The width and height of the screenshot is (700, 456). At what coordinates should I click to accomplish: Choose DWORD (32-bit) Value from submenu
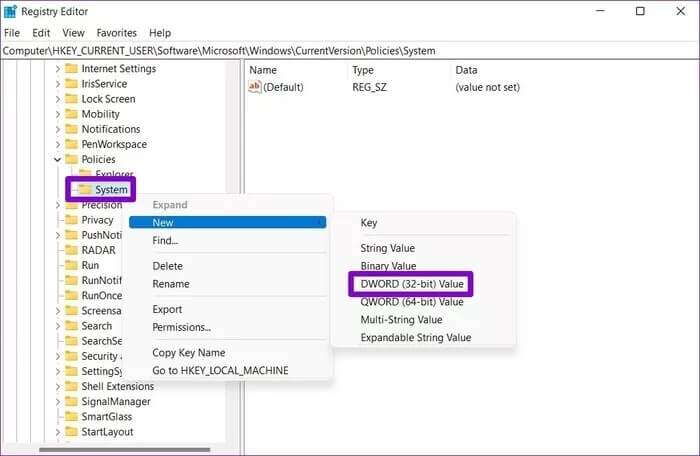click(x=412, y=284)
